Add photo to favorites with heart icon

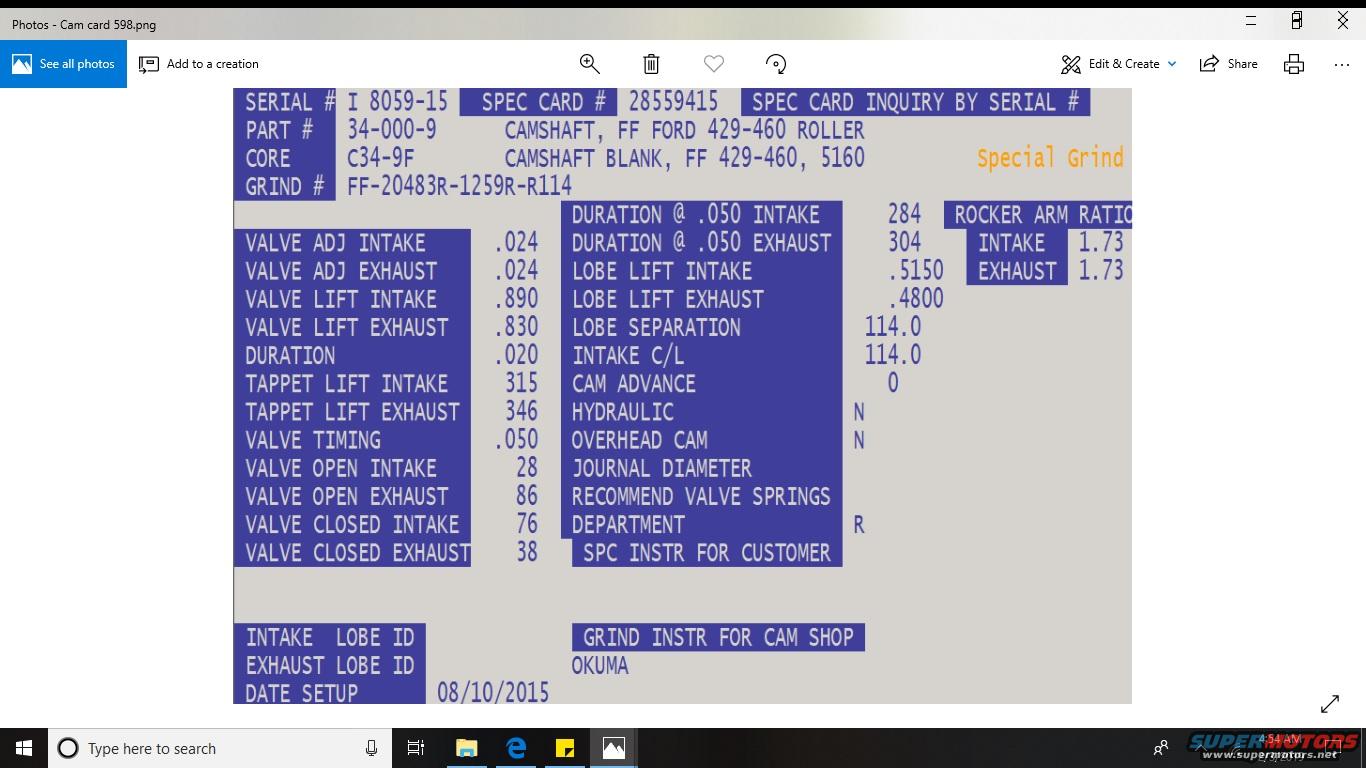pyautogui.click(x=713, y=64)
